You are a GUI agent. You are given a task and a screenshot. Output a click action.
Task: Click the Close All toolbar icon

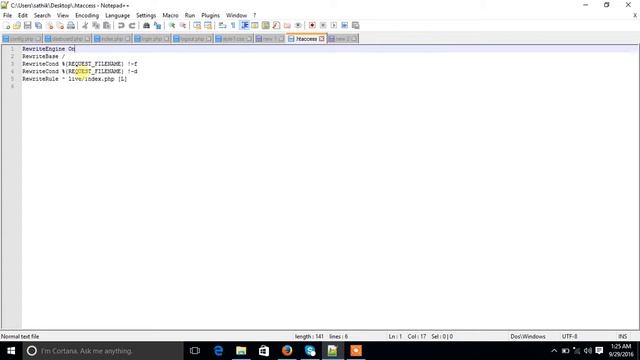click(60, 25)
